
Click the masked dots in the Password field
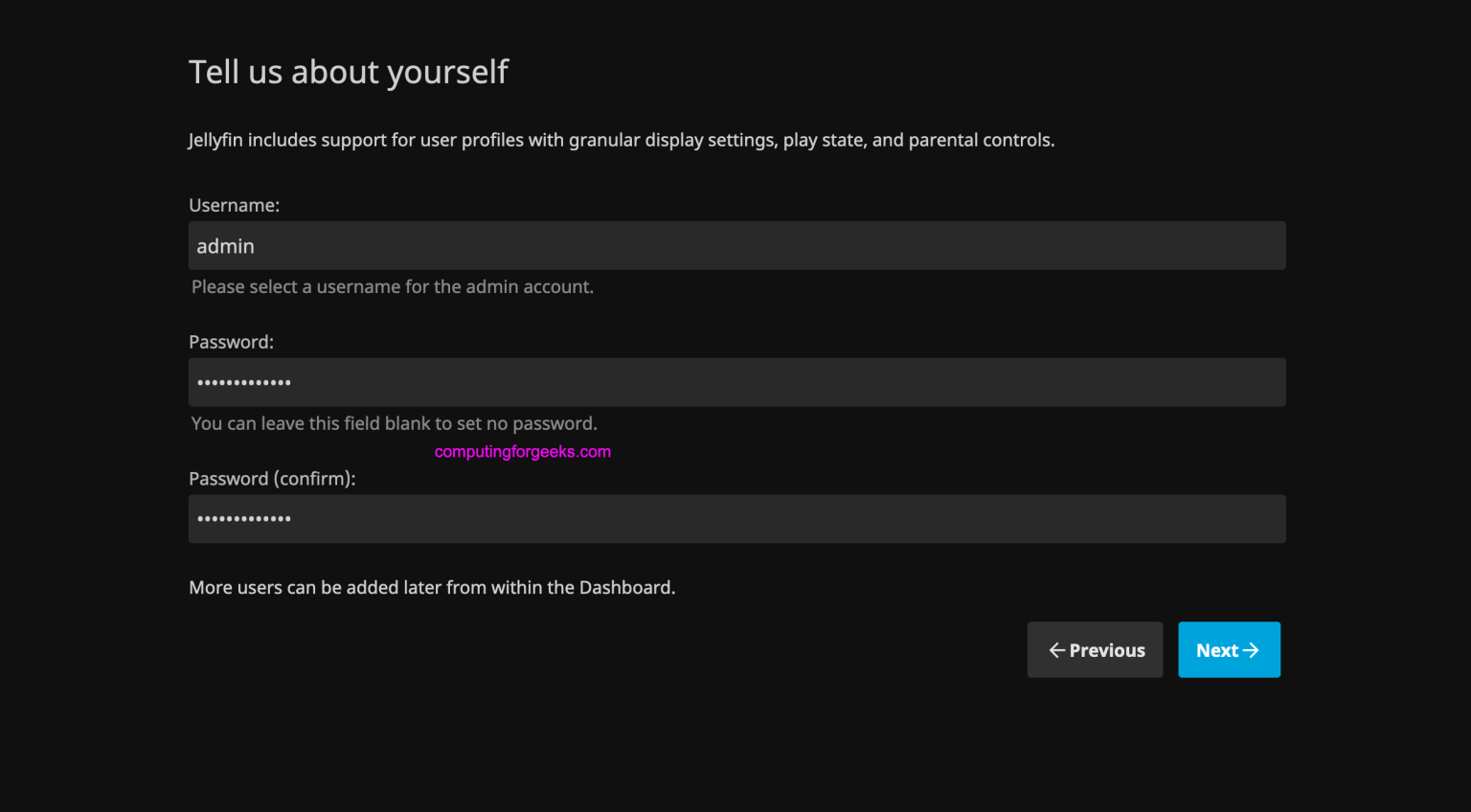click(244, 383)
